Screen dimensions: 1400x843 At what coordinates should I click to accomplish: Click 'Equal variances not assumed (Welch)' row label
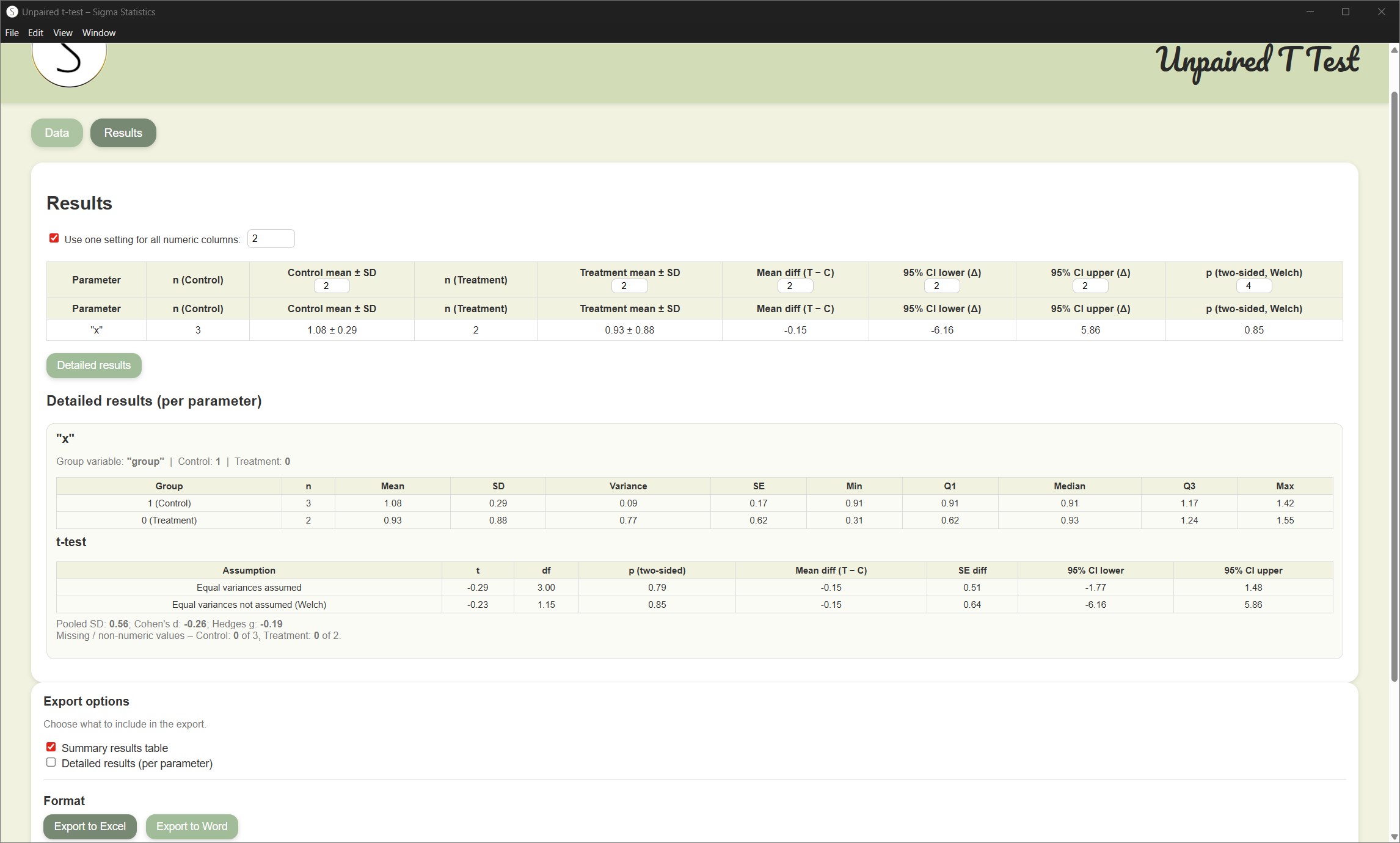click(x=249, y=605)
